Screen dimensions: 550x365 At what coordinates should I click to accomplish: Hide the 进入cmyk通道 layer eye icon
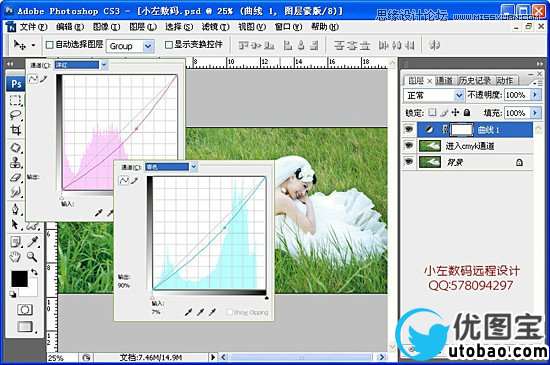(409, 146)
